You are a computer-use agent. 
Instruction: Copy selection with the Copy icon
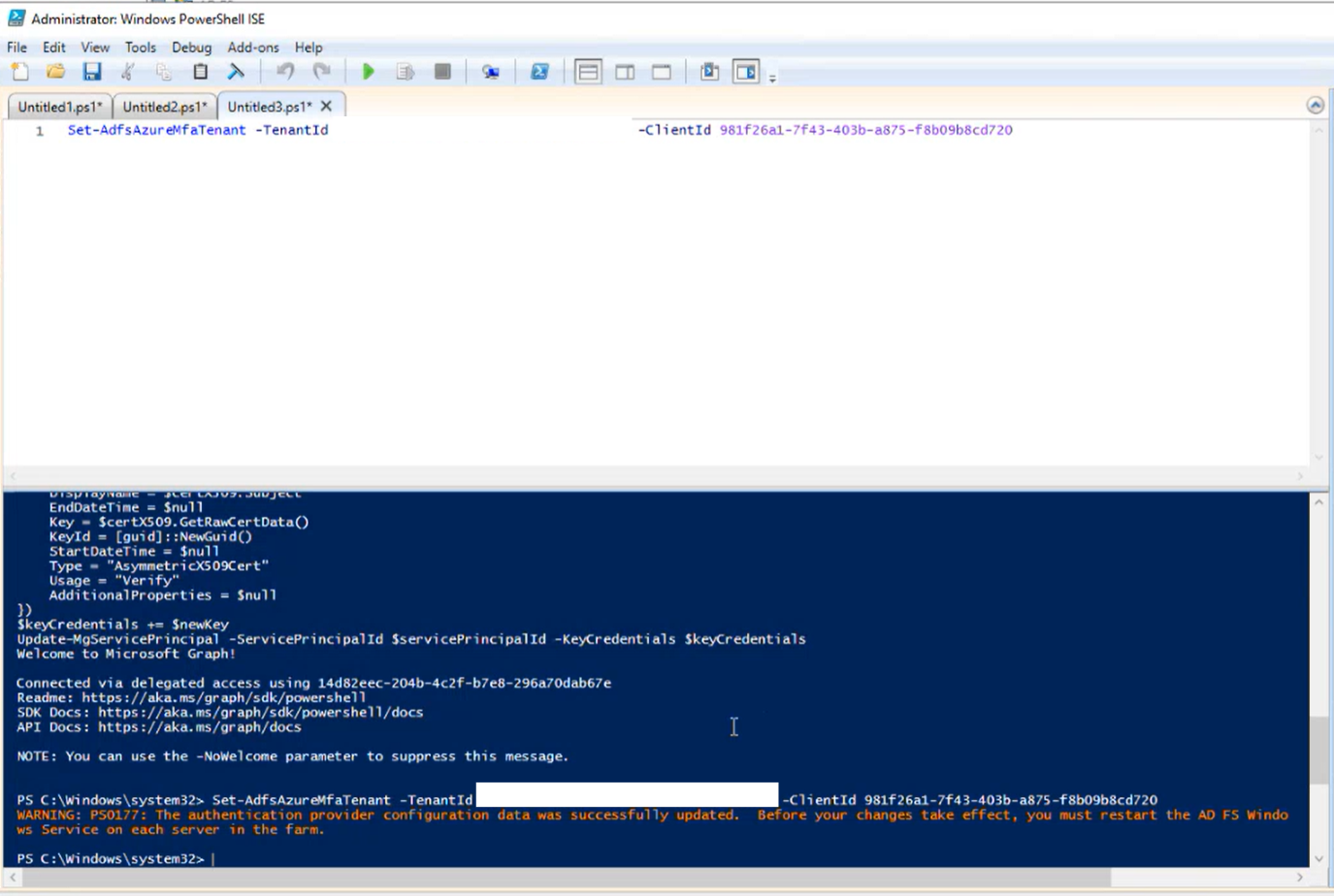pos(164,72)
